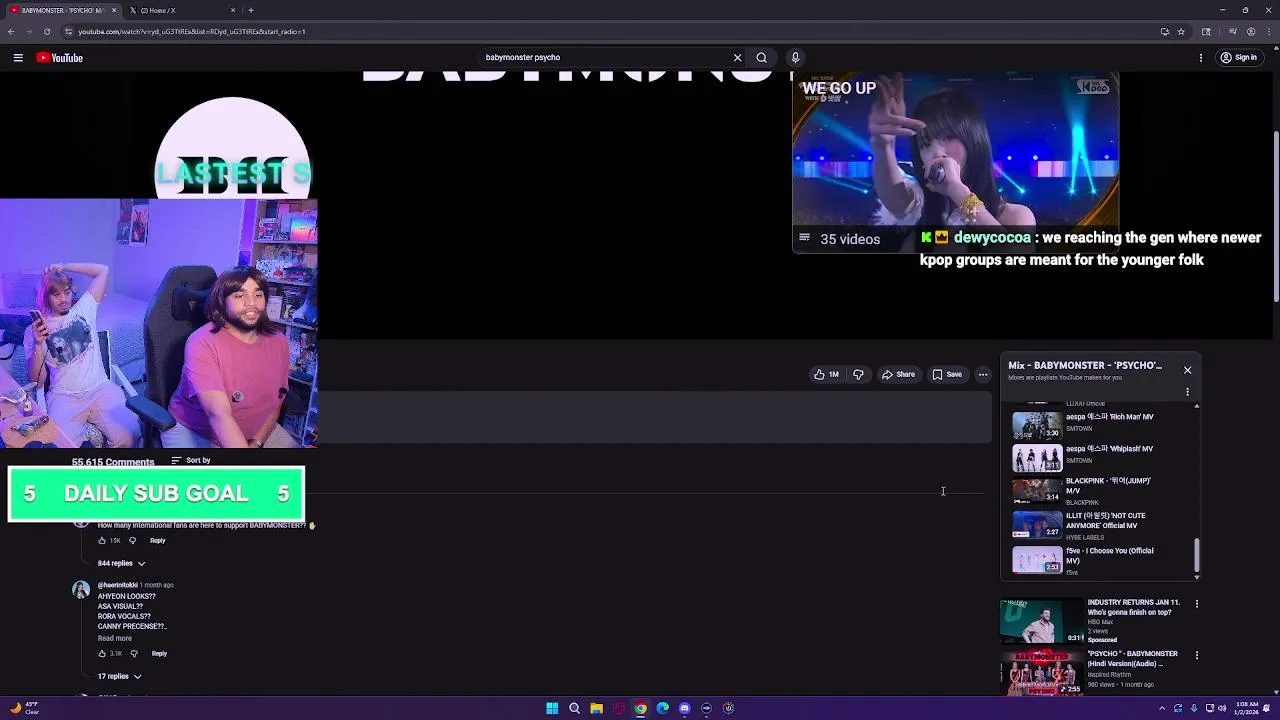
Task: Open the YouTube guide hamburger menu
Action: pos(18,58)
